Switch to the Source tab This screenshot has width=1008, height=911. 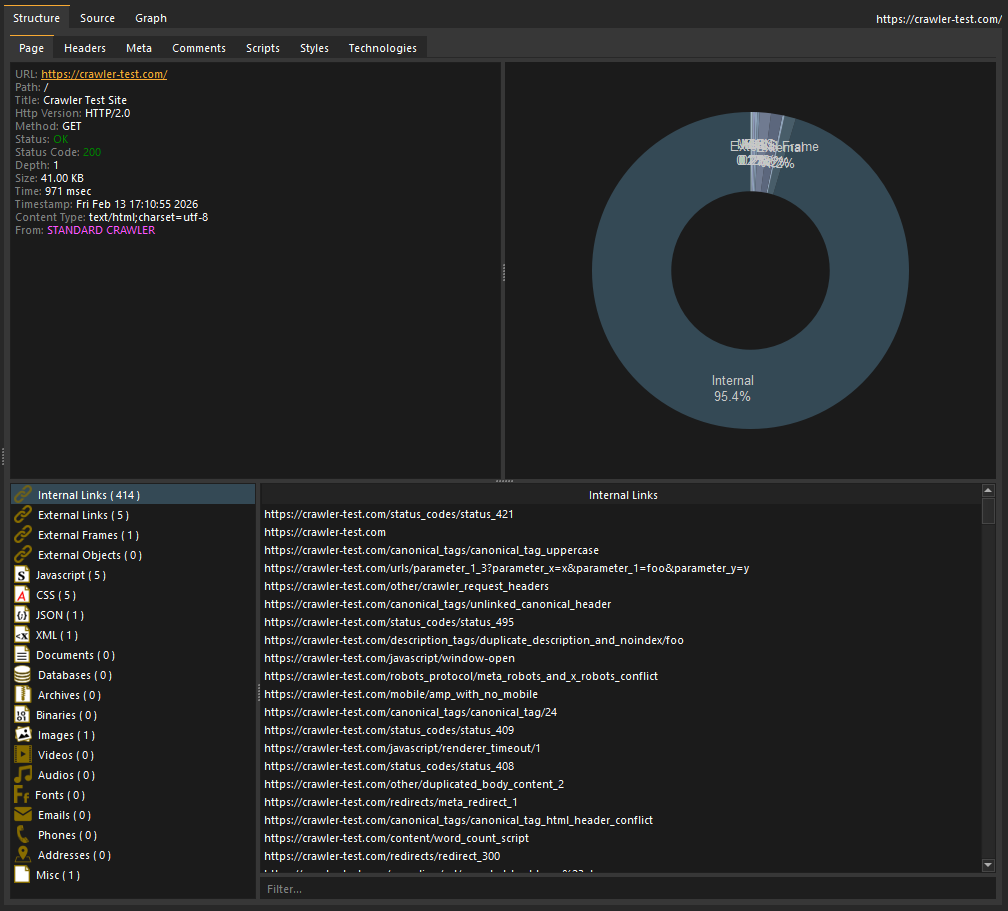coord(97,18)
